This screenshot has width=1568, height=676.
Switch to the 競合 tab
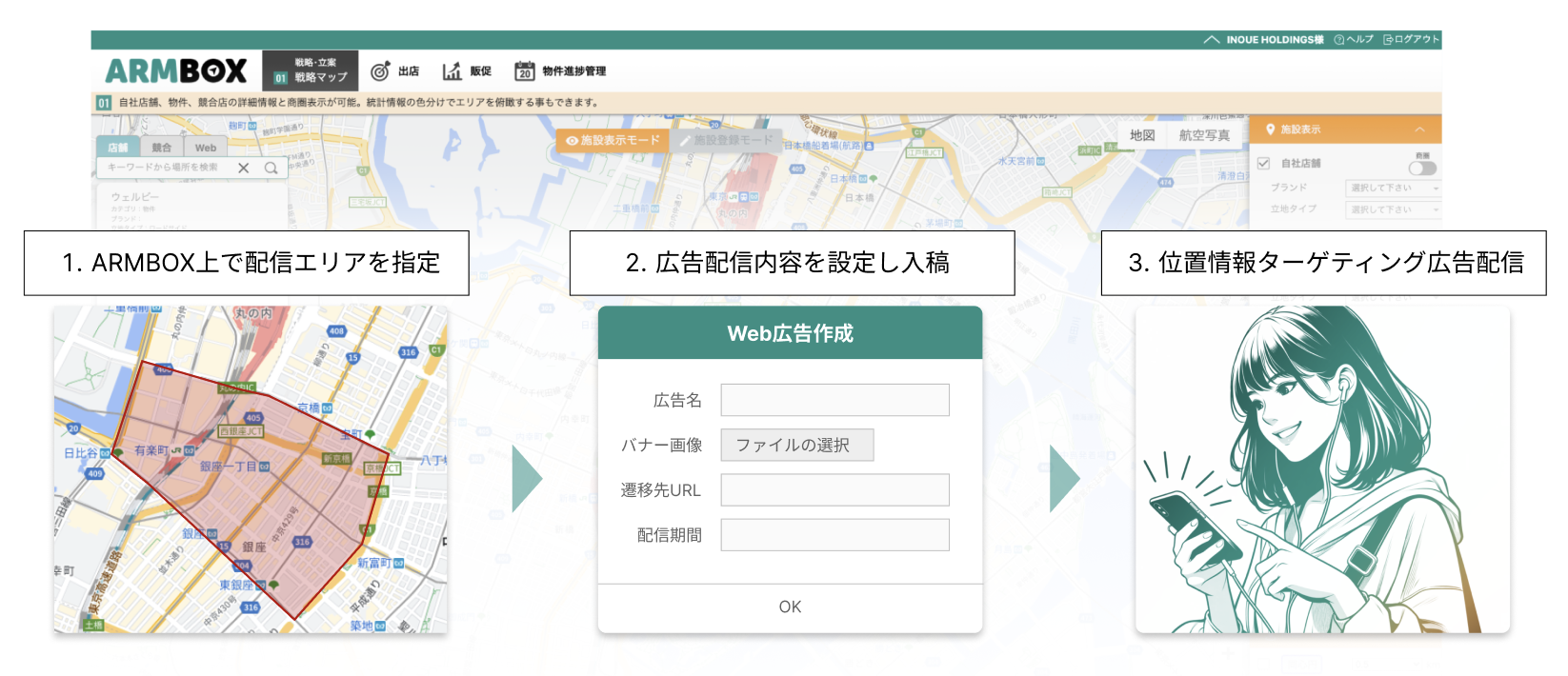[162, 148]
